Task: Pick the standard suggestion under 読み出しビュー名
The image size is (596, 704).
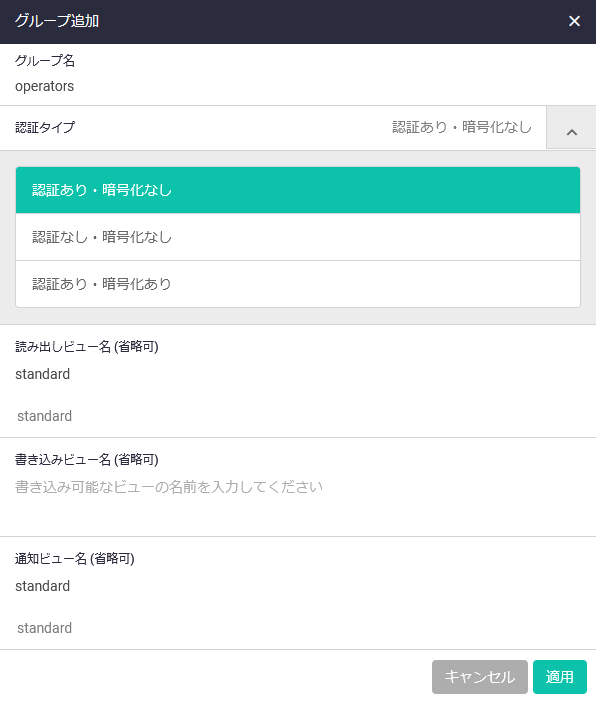Action: click(x=44, y=416)
